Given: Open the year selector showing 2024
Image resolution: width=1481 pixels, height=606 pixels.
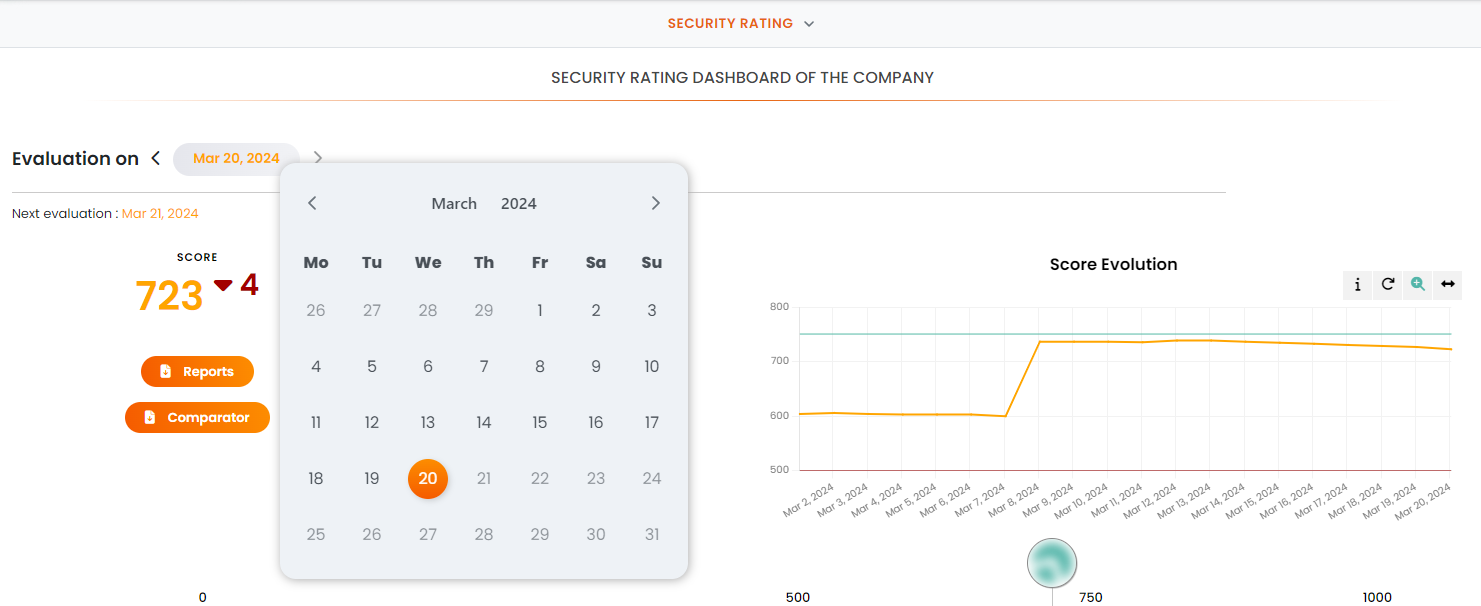Looking at the screenshot, I should (x=519, y=204).
